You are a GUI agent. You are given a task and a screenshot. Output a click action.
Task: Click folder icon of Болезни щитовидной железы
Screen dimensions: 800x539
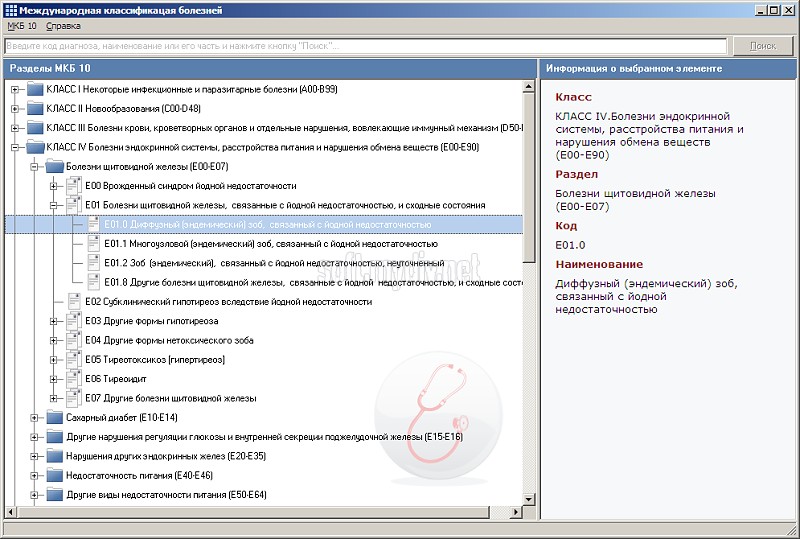coord(54,167)
